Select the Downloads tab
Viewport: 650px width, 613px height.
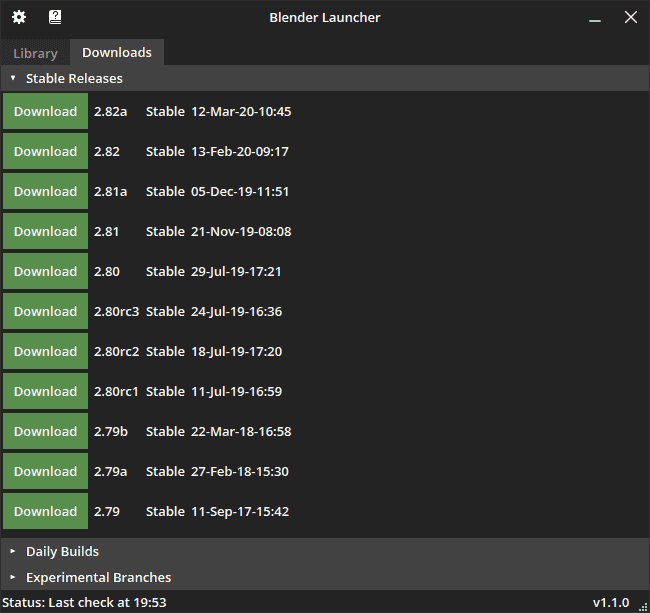[x=117, y=52]
